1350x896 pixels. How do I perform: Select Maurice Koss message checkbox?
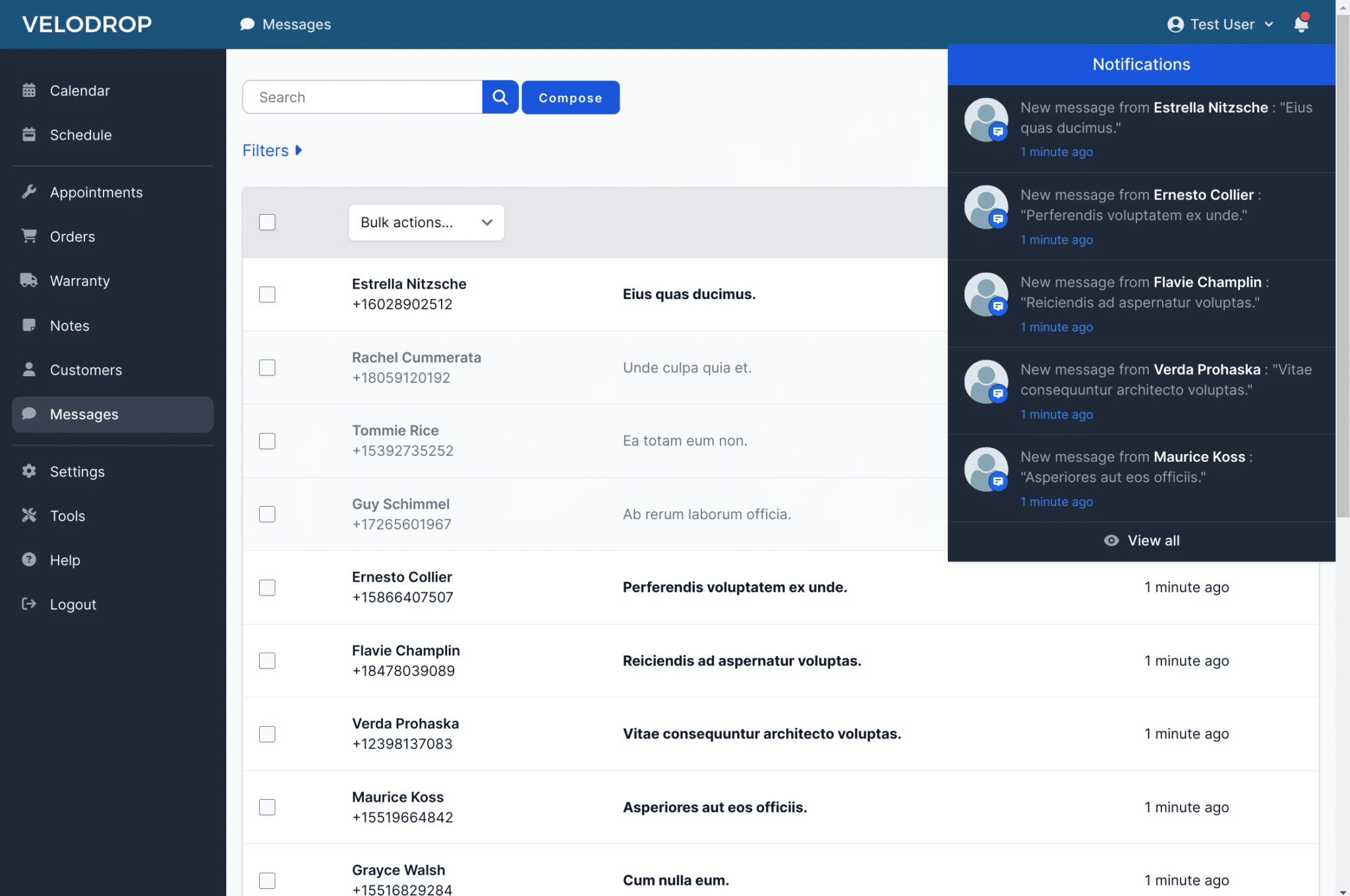pos(267,807)
